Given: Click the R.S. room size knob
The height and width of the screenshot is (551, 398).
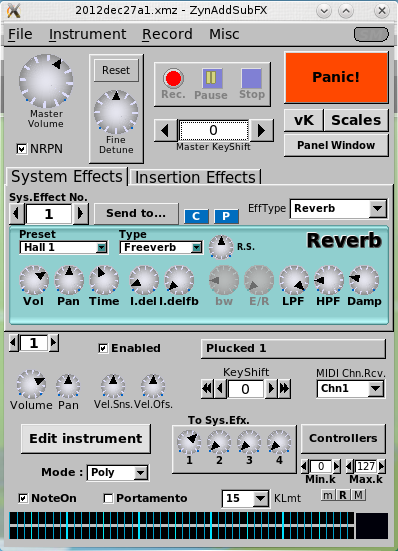Looking at the screenshot, I should [x=221, y=247].
